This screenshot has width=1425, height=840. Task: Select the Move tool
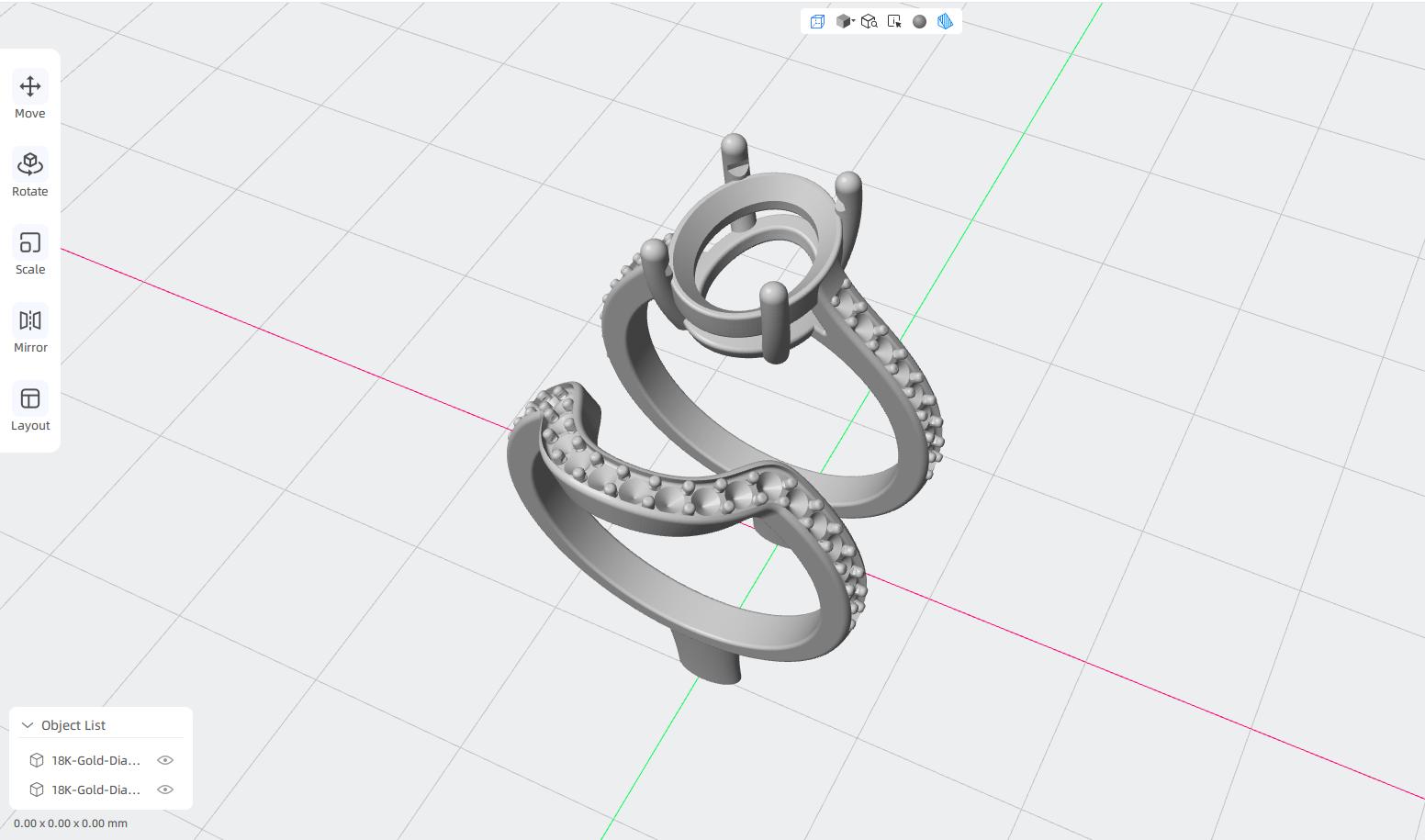pos(30,96)
